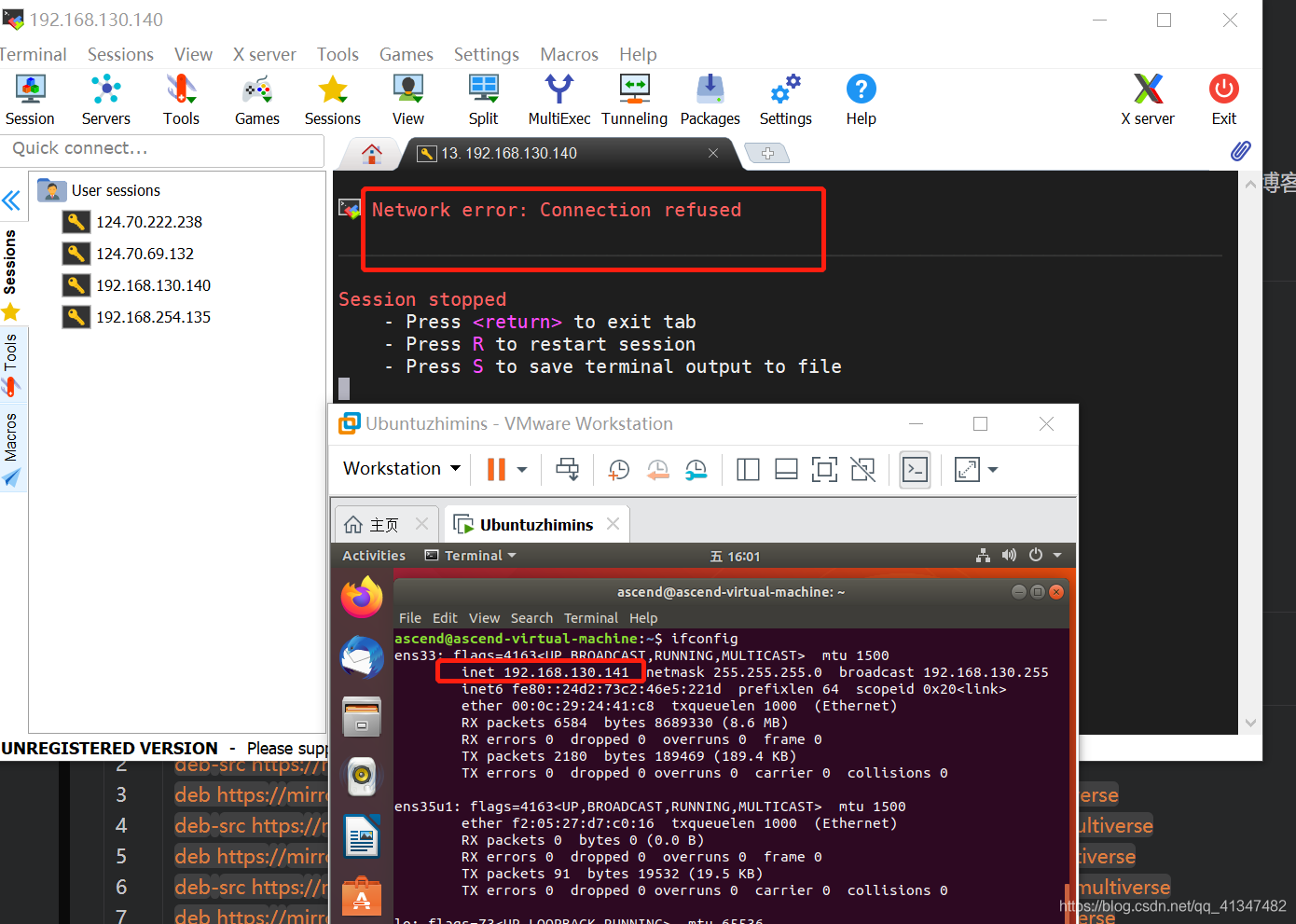Click the paperclip attach icon
Screen dimensions: 1296x924
pyautogui.click(x=1241, y=151)
